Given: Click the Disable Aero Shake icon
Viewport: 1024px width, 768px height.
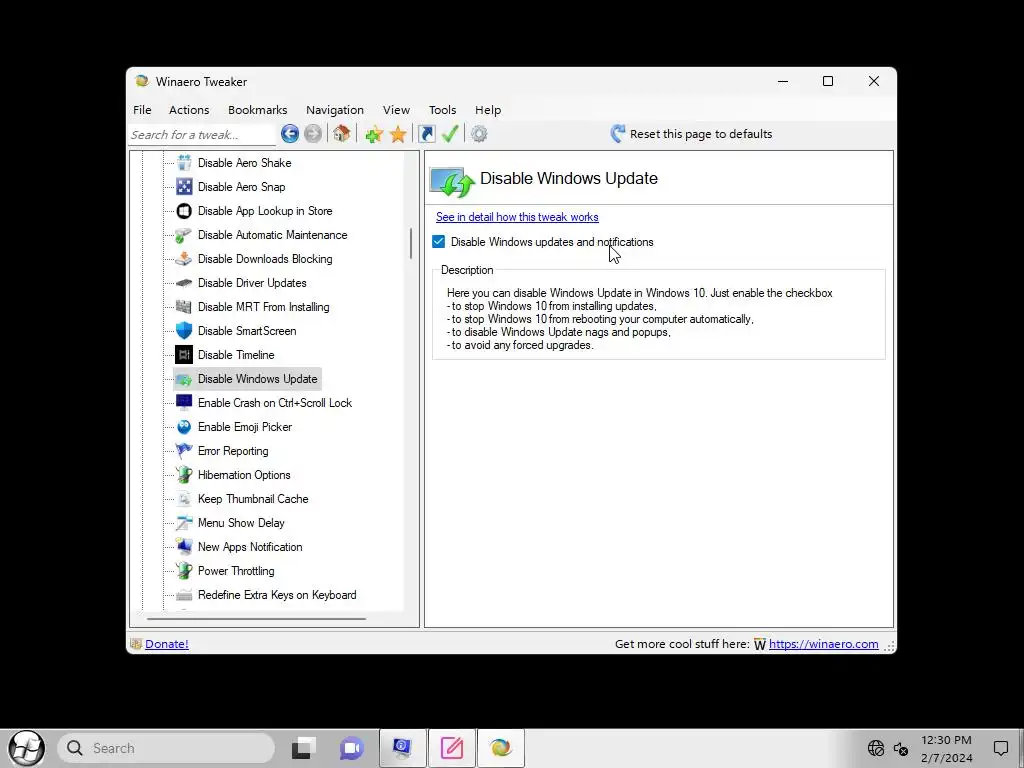Looking at the screenshot, I should tap(184, 163).
